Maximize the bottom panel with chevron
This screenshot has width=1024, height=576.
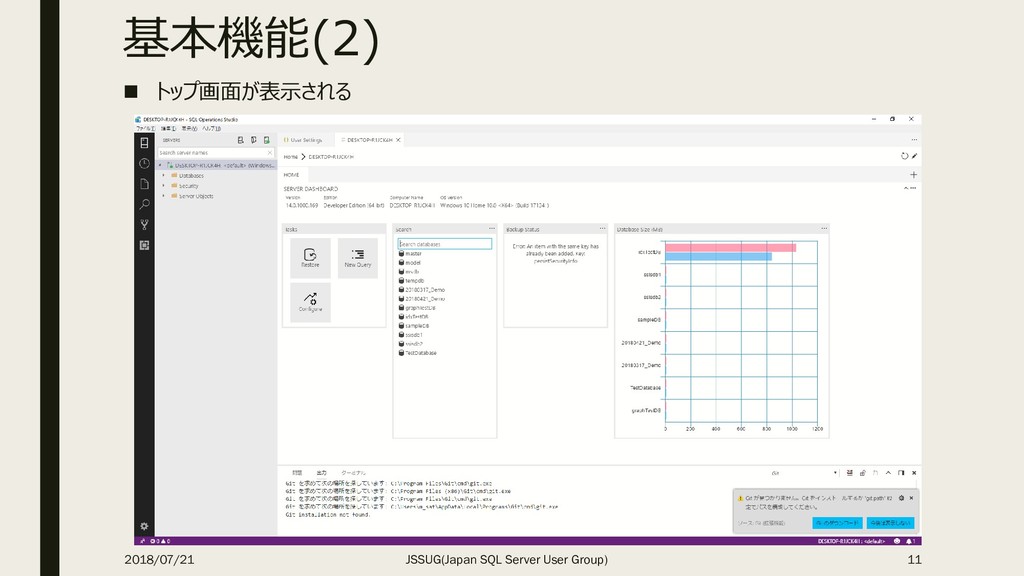pos(888,473)
